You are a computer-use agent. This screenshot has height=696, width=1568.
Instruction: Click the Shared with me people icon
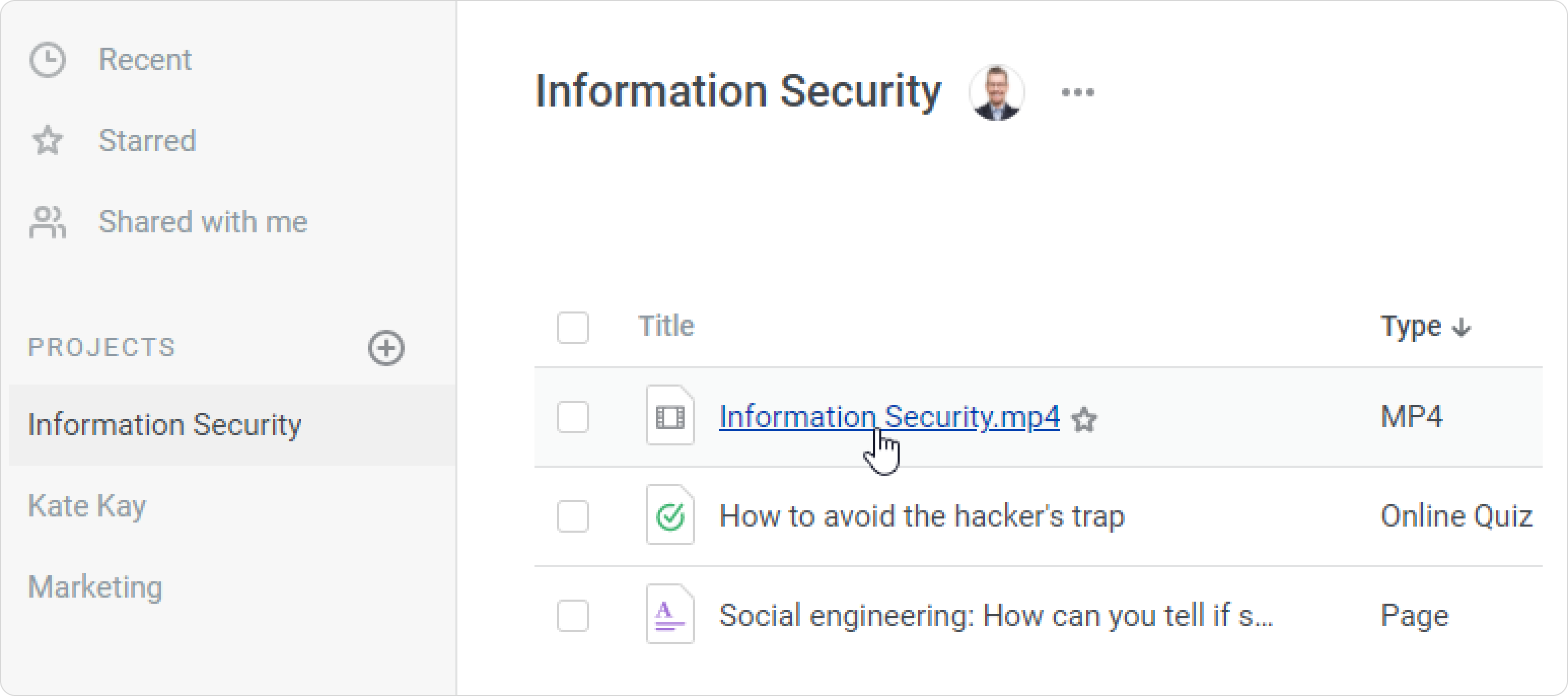pyautogui.click(x=48, y=222)
